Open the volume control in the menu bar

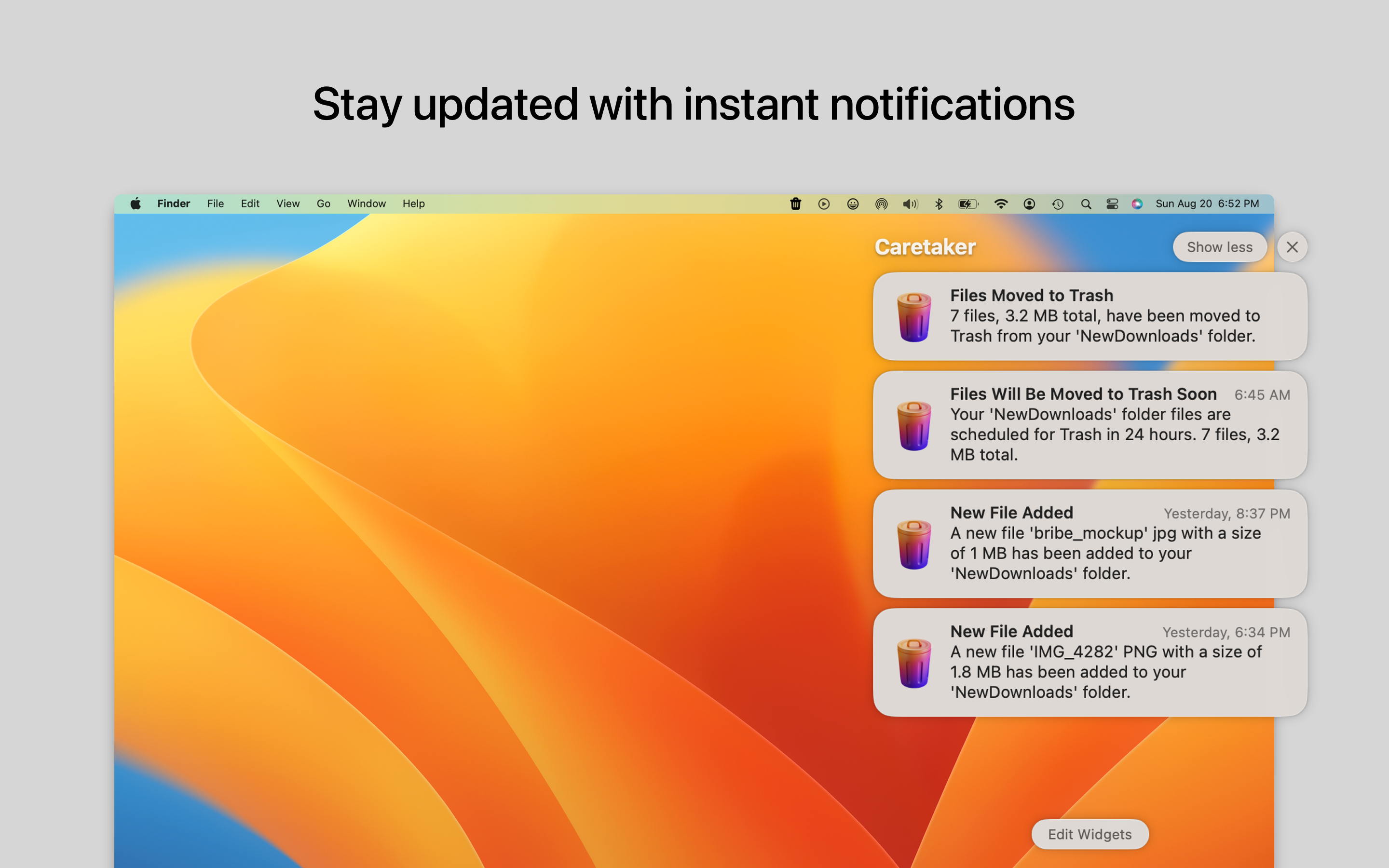(910, 204)
